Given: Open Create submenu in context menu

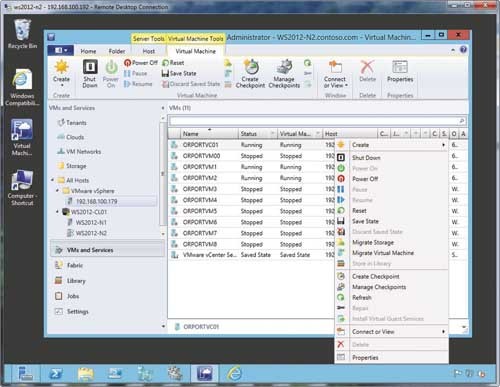Looking at the screenshot, I should [x=391, y=145].
